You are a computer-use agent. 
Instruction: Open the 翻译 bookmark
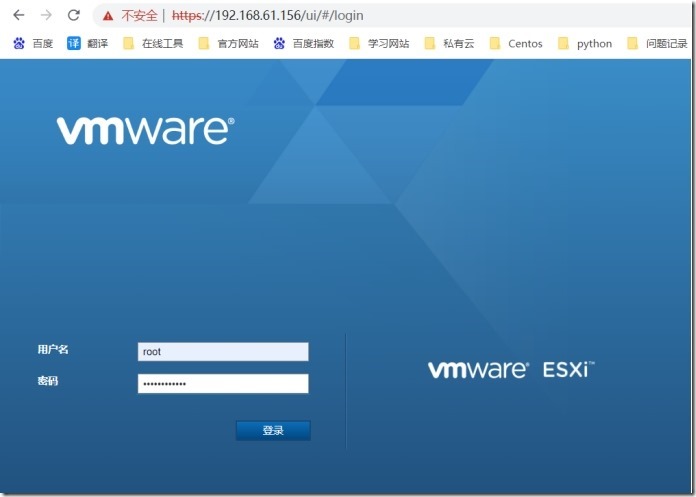coord(87,43)
